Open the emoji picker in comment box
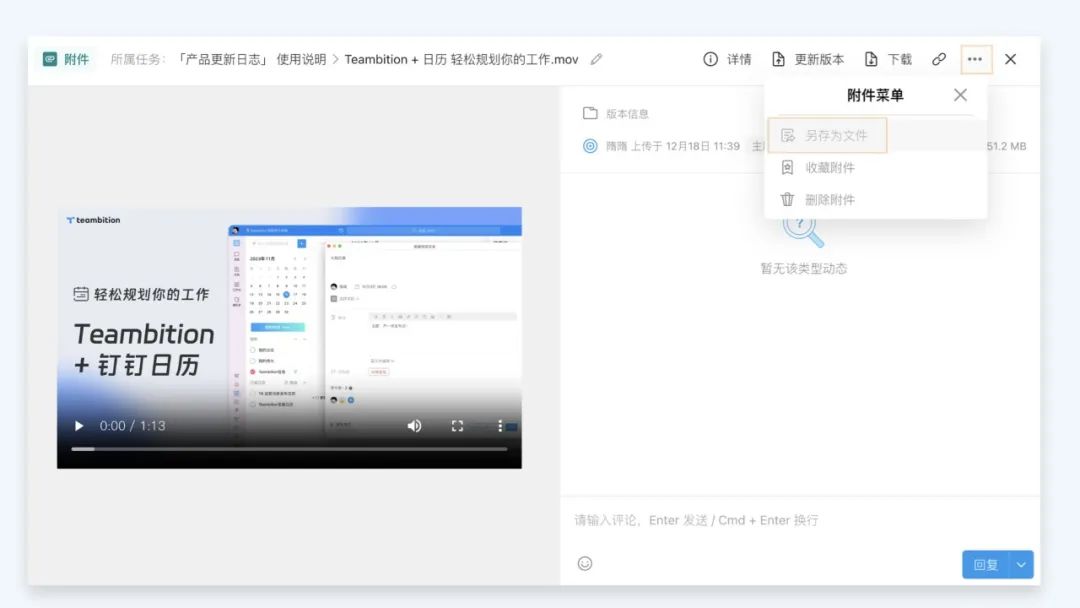The width and height of the screenshot is (1080, 608). 585,563
